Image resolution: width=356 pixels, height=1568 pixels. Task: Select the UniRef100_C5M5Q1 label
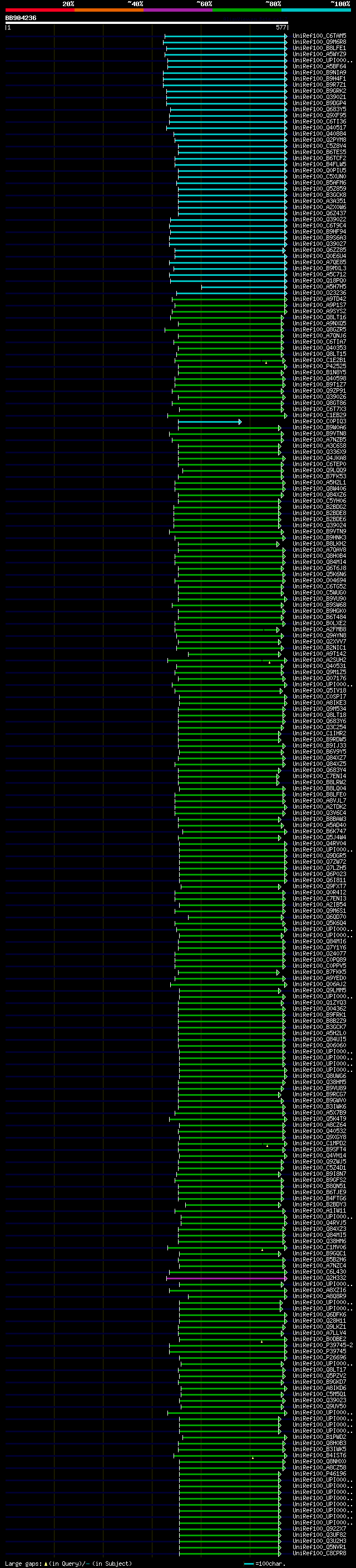pos(319,1394)
